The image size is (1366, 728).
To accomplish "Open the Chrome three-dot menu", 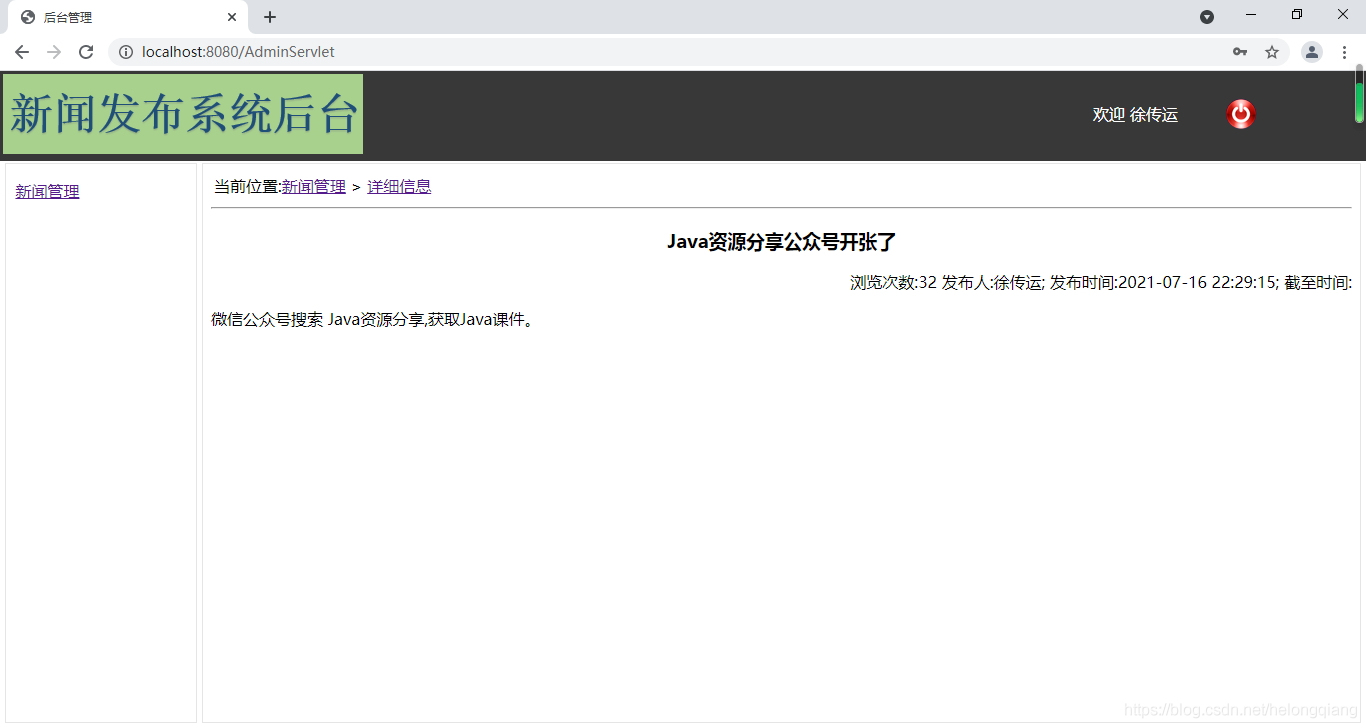I will (x=1345, y=51).
